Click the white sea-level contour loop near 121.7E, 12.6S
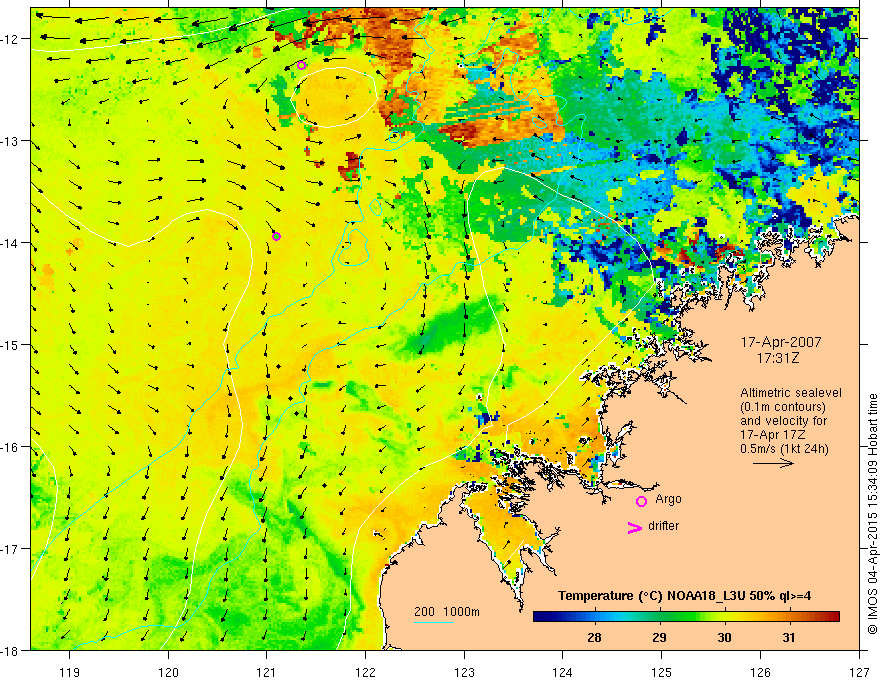 333,97
